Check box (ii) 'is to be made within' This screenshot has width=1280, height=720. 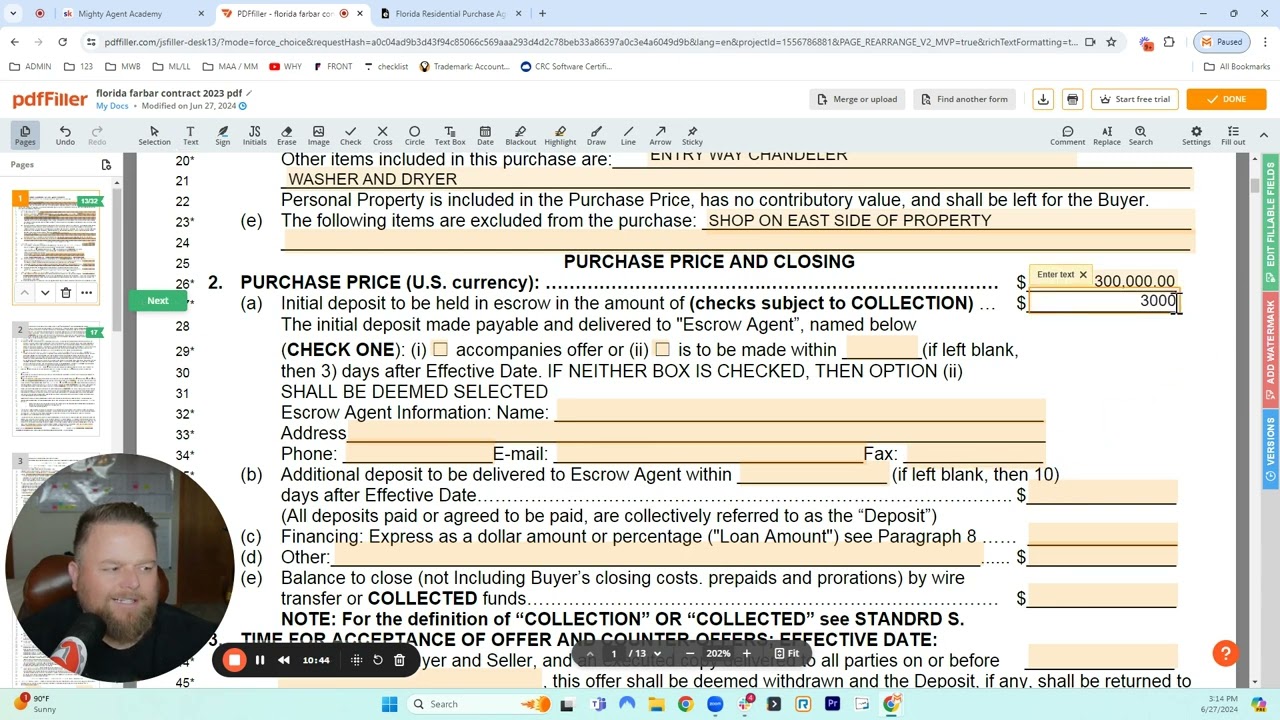click(662, 350)
